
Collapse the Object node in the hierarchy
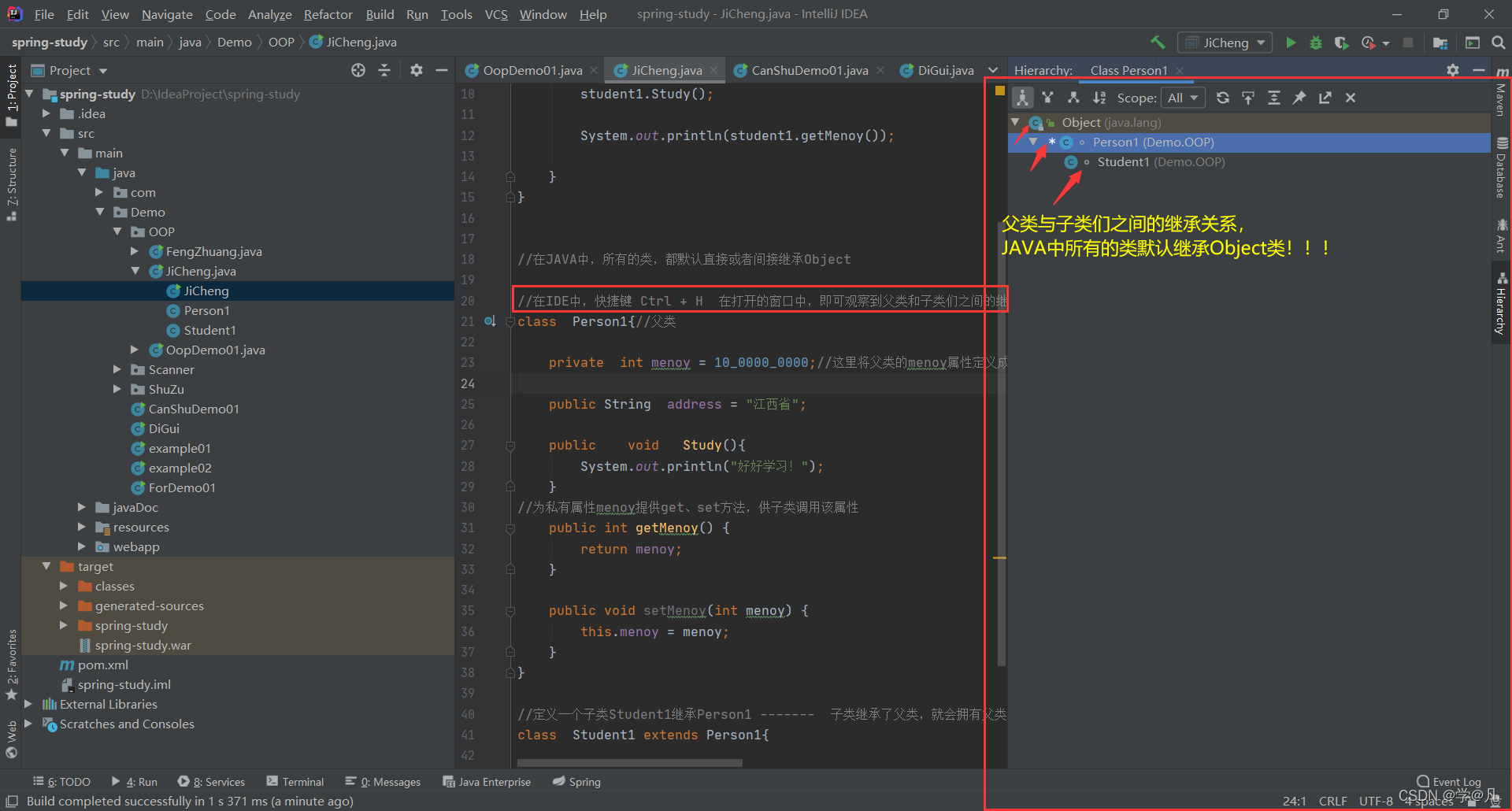click(1015, 122)
